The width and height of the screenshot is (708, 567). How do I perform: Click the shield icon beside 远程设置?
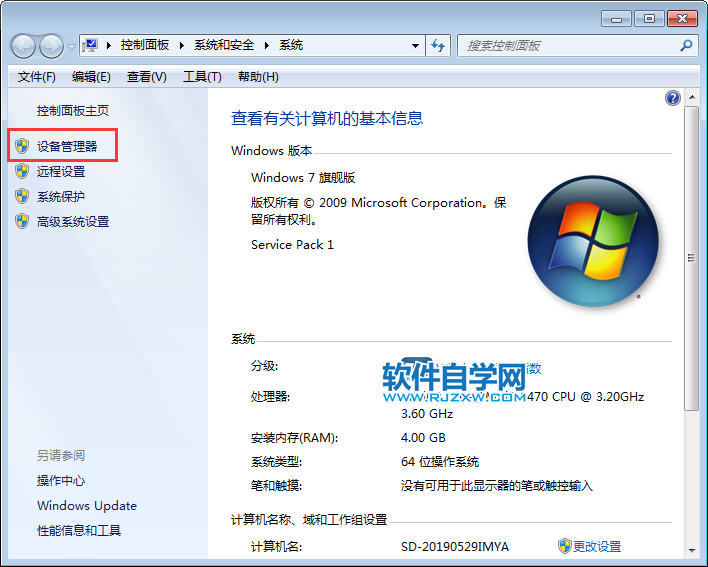coord(22,171)
